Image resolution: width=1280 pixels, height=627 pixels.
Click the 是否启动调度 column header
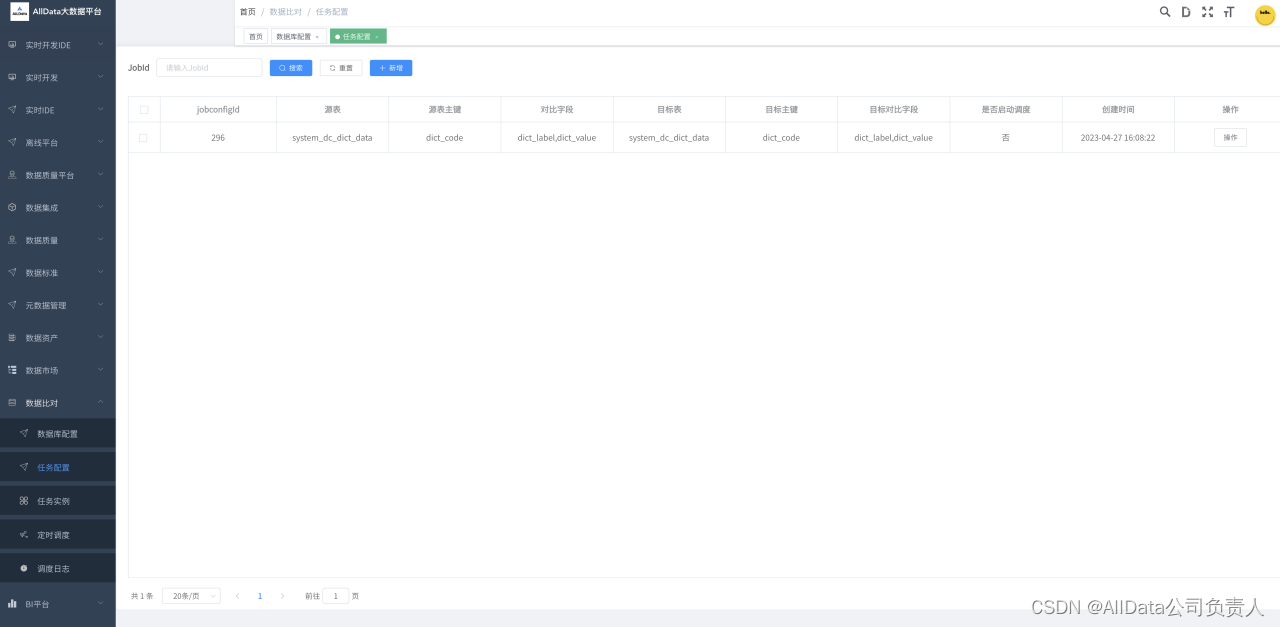point(1005,109)
